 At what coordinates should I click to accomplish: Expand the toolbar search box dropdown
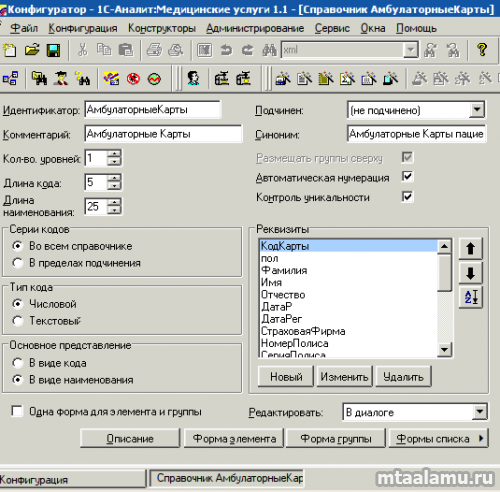click(x=410, y=50)
